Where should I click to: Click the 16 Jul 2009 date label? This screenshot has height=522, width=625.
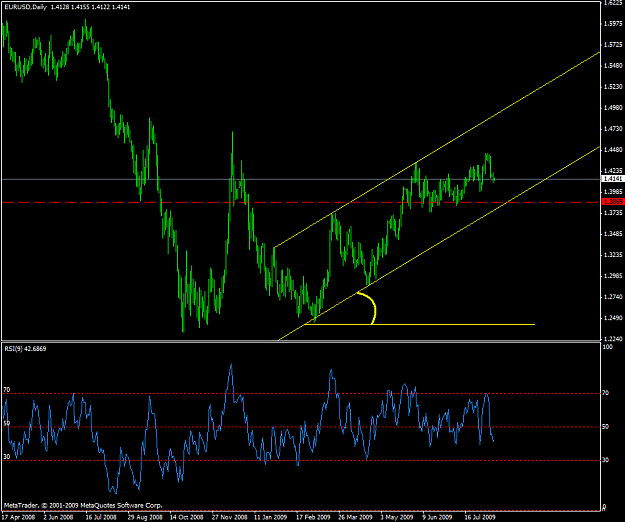[480, 517]
